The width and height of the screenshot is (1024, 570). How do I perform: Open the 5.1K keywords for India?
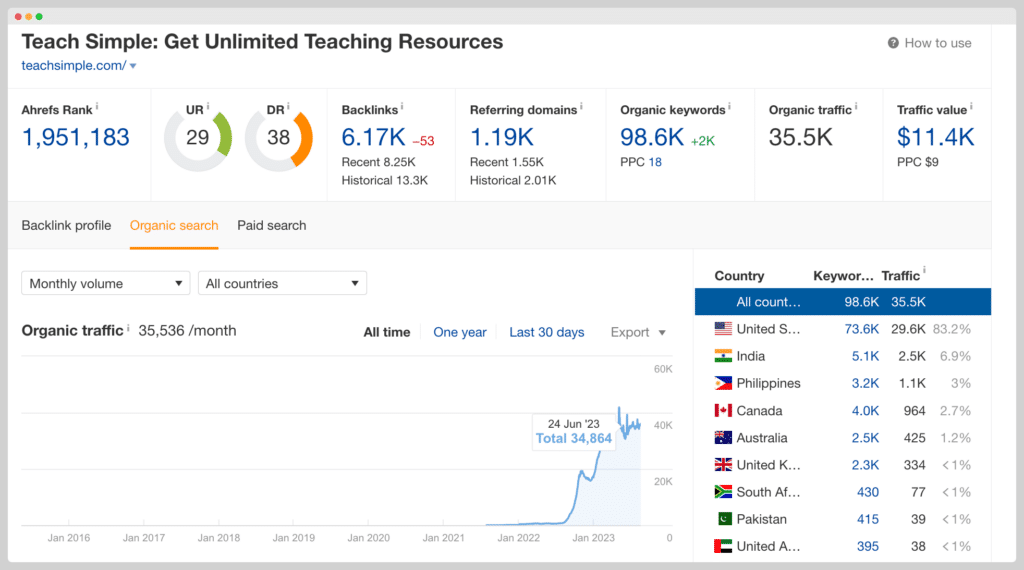pyautogui.click(x=865, y=356)
